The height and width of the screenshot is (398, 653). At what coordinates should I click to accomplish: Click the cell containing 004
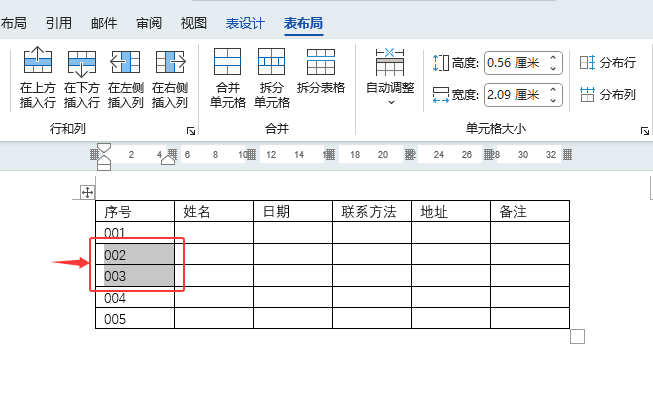point(135,297)
